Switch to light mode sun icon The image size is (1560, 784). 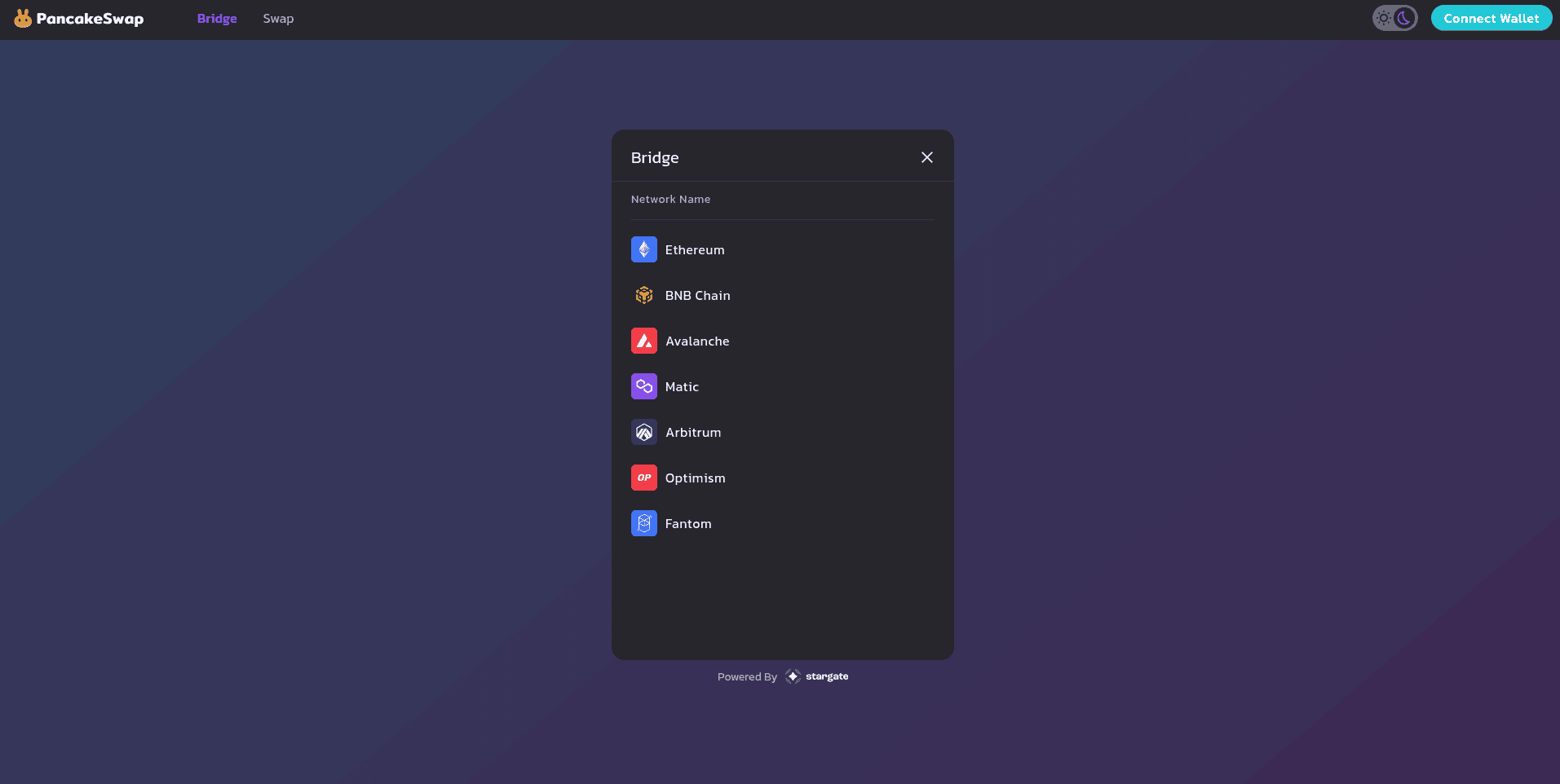pyautogui.click(x=1384, y=18)
